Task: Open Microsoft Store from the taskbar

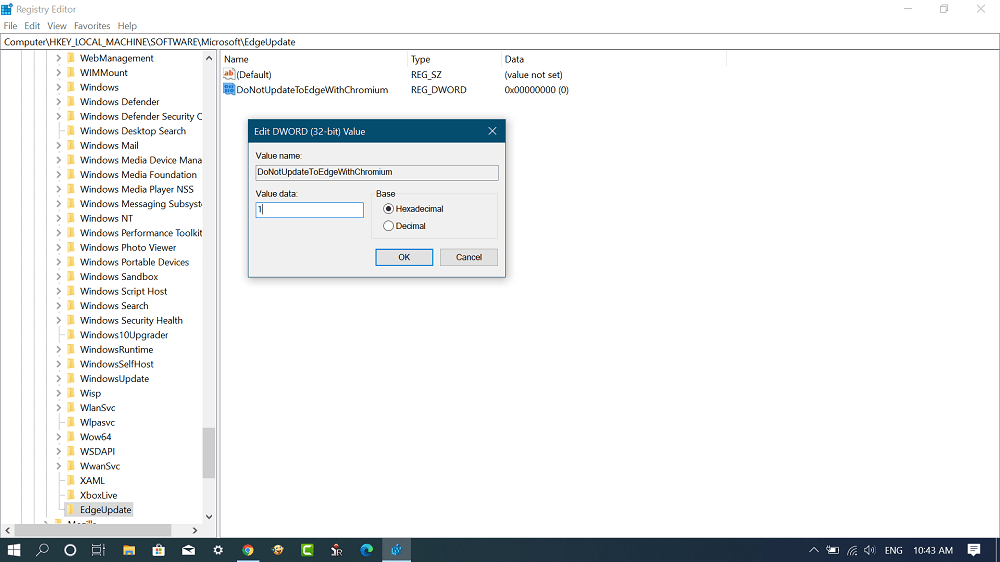Action: (x=158, y=550)
